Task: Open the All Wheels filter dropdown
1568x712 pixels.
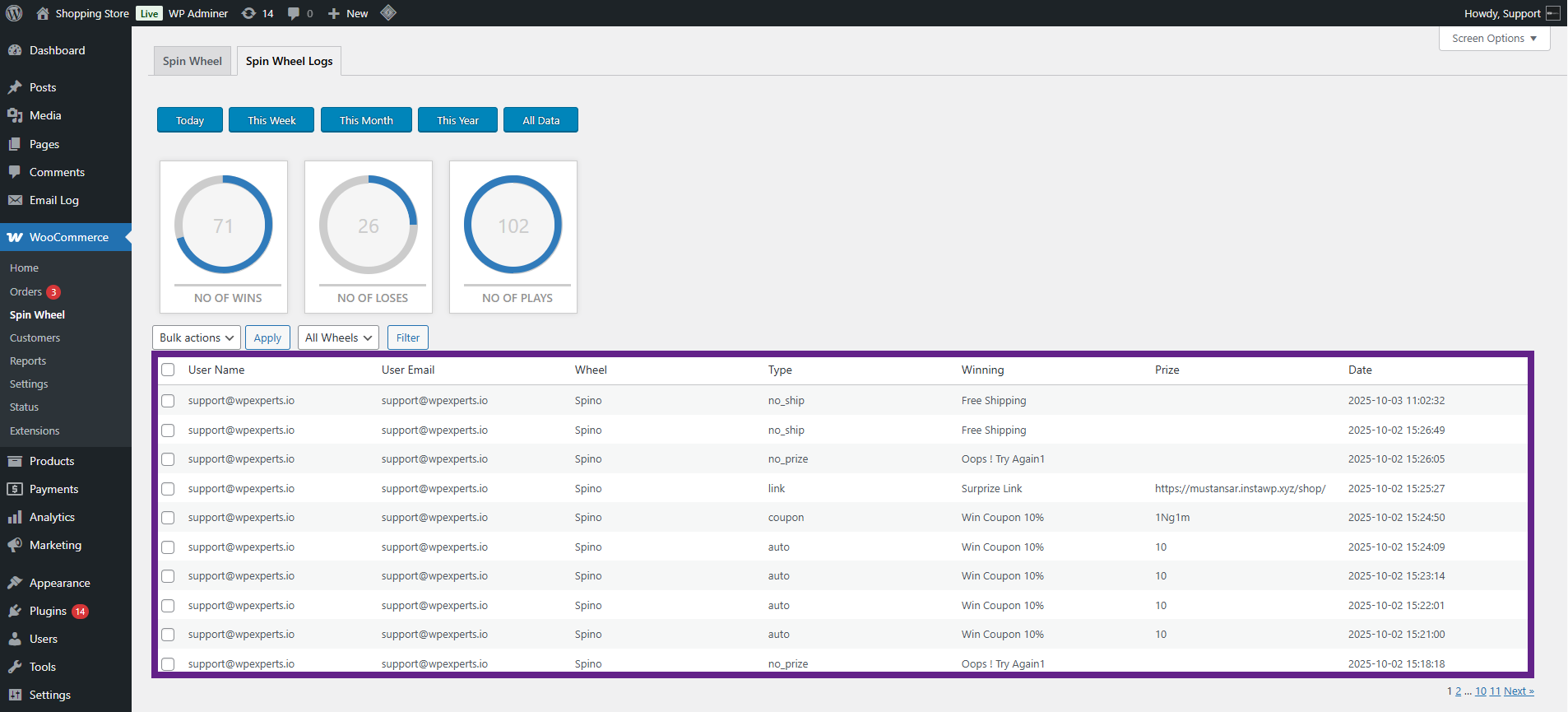Action: click(x=338, y=337)
